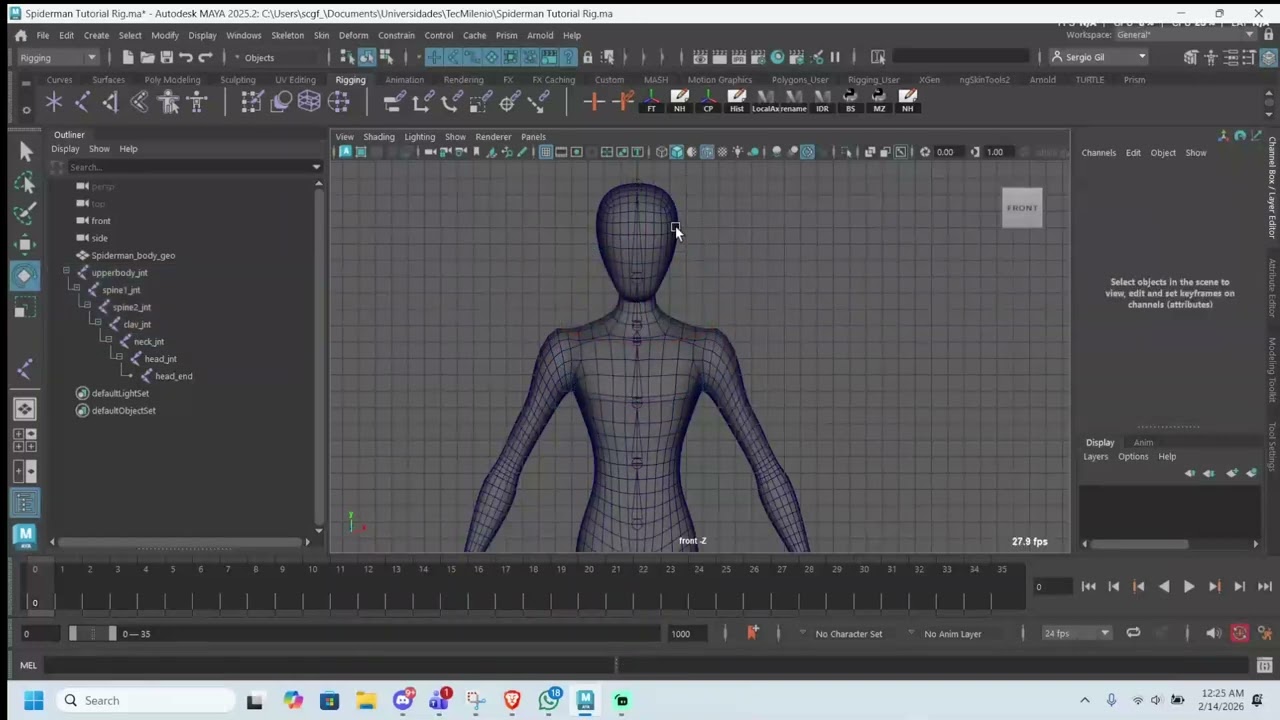Click the CP custom shelf button

(708, 101)
